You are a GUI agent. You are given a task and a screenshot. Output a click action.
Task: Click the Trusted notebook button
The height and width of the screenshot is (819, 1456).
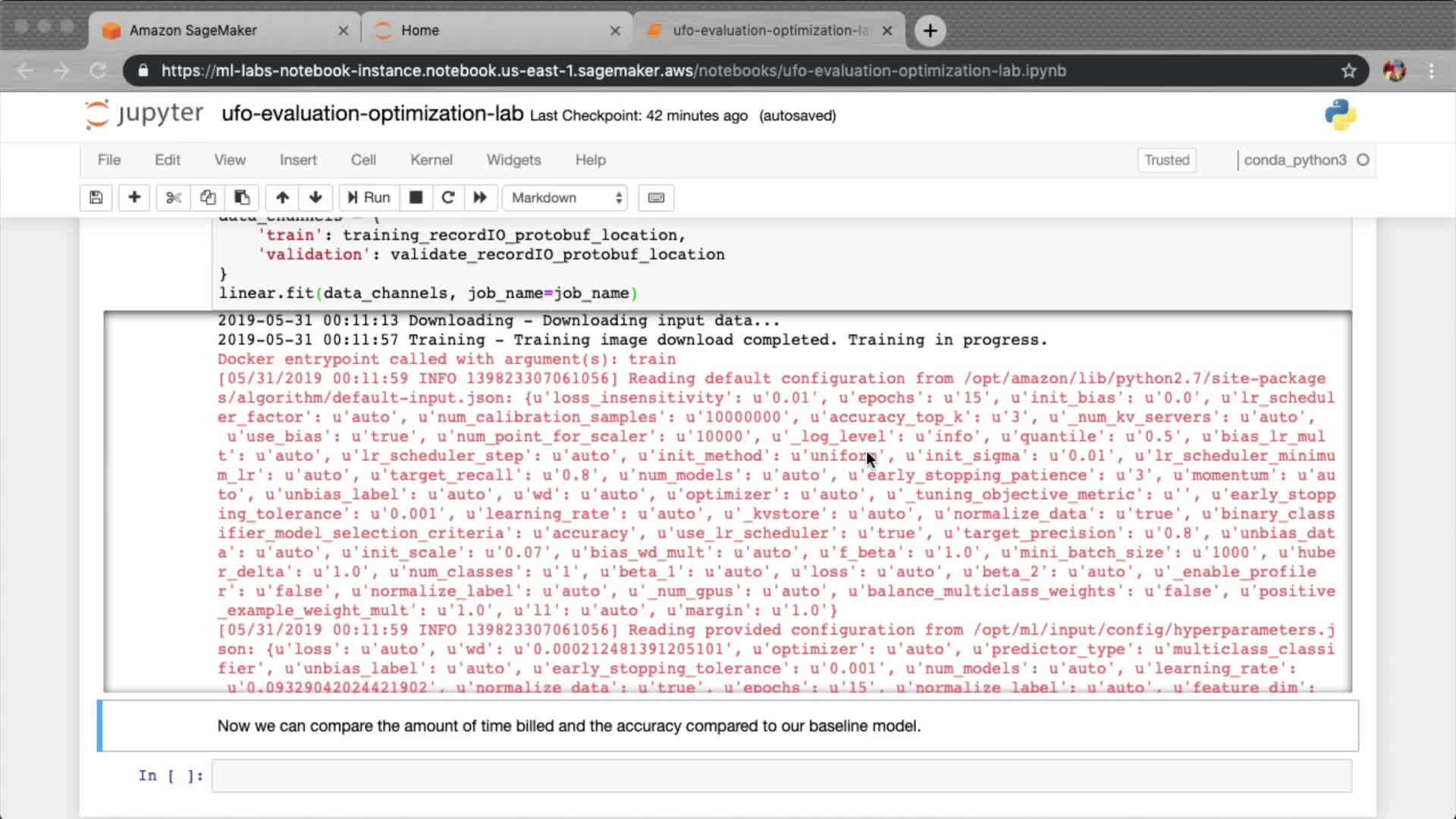click(x=1166, y=160)
